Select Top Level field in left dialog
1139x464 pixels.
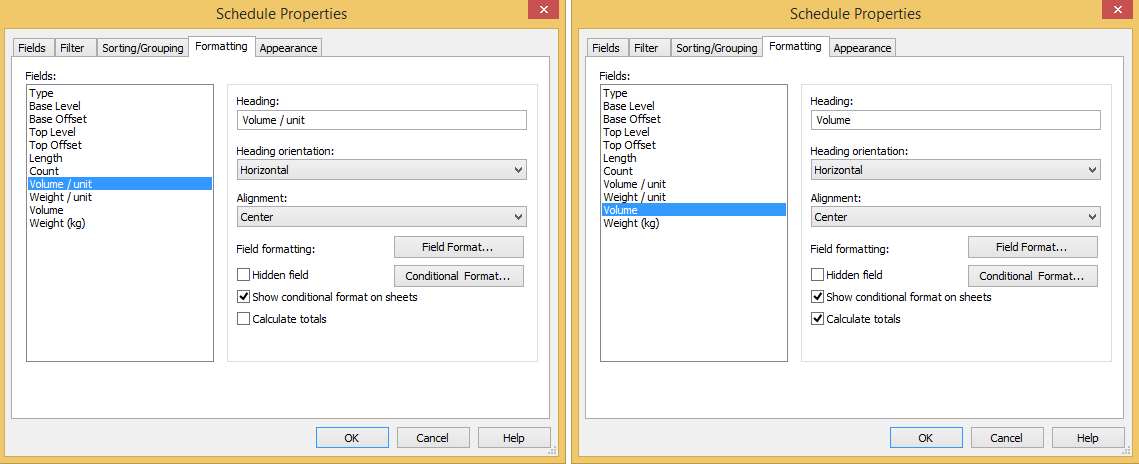click(120, 132)
